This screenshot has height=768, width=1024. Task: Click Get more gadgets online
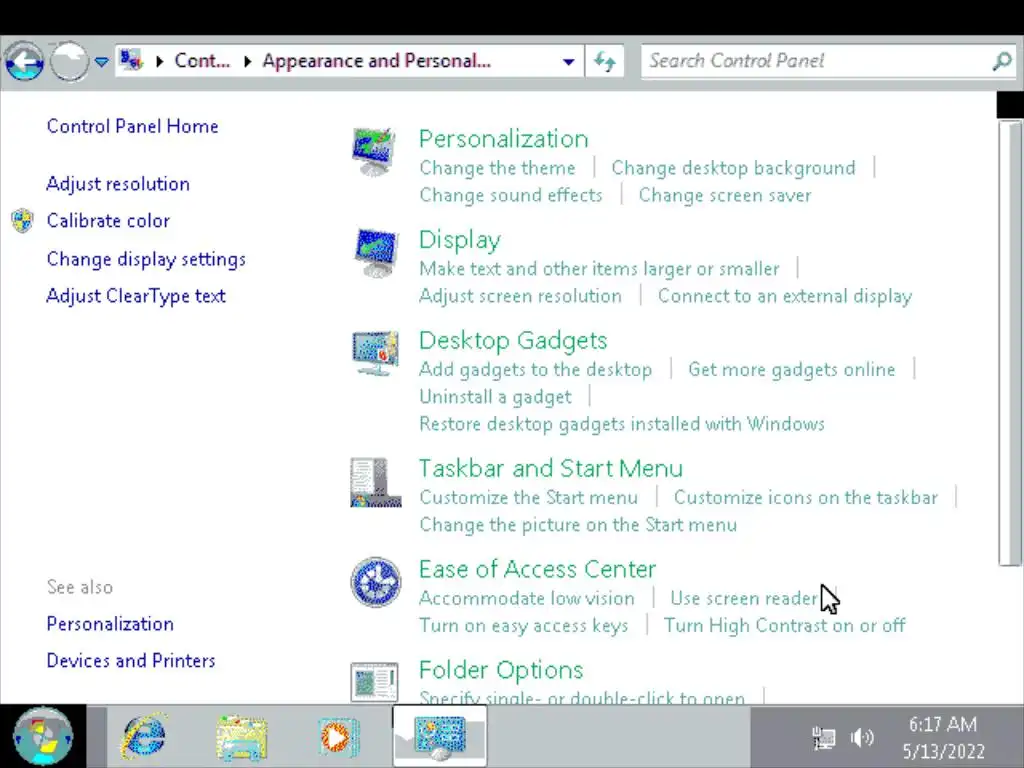[792, 370]
